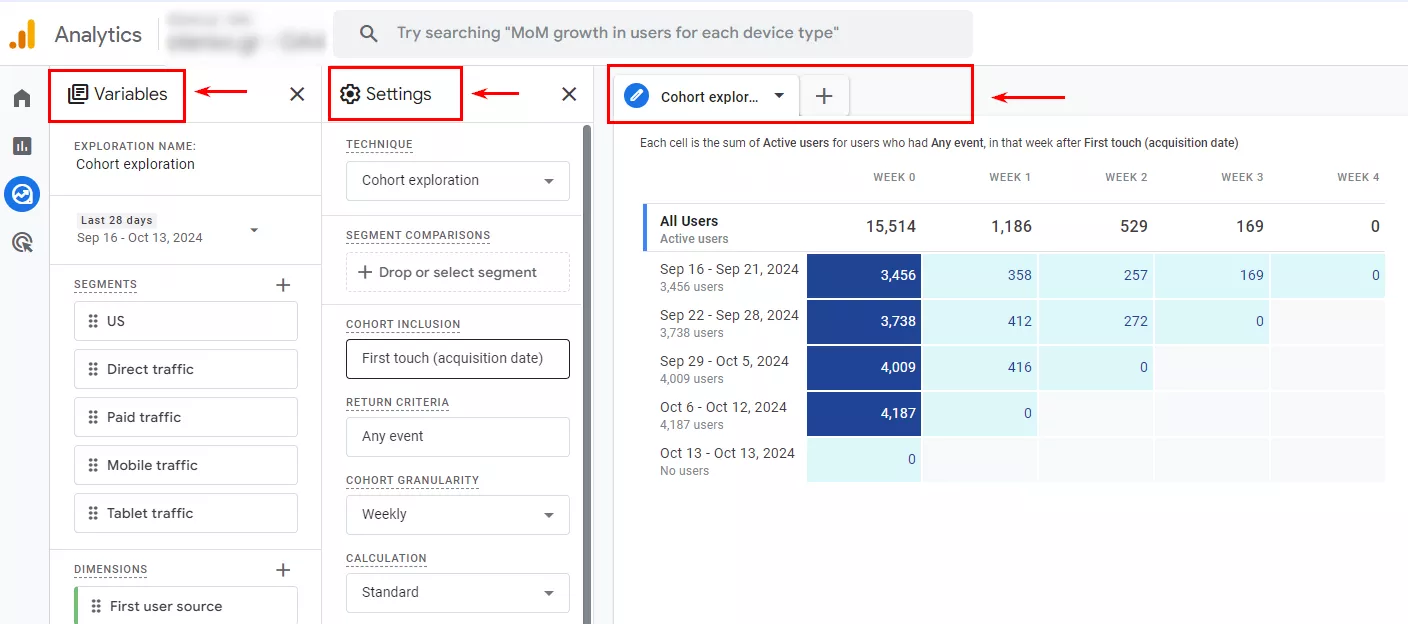Open the Advertising icon in sidebar
Image resolution: width=1408 pixels, height=624 pixels.
pos(22,242)
